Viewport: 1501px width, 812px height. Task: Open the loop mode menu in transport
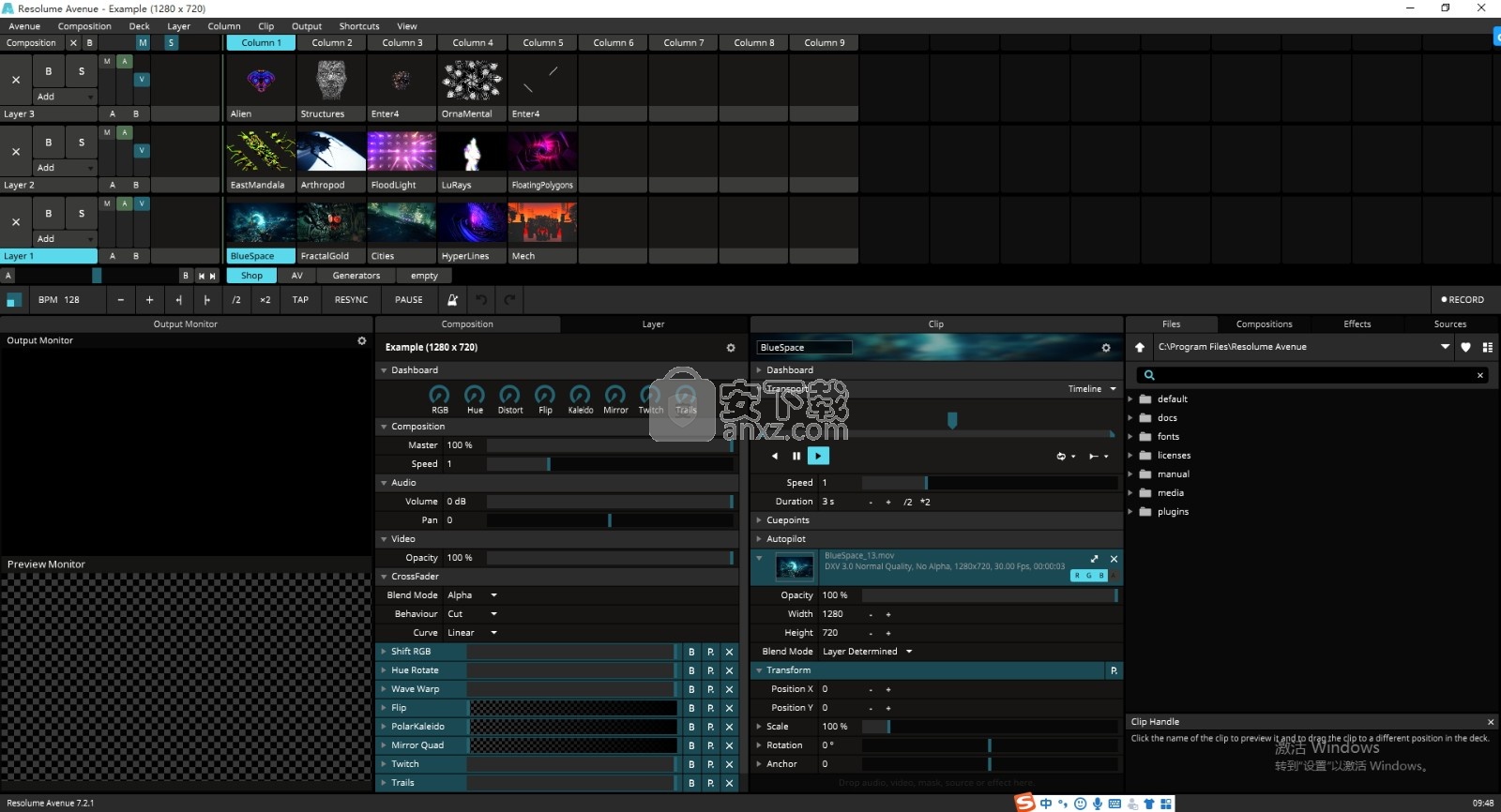1066,457
